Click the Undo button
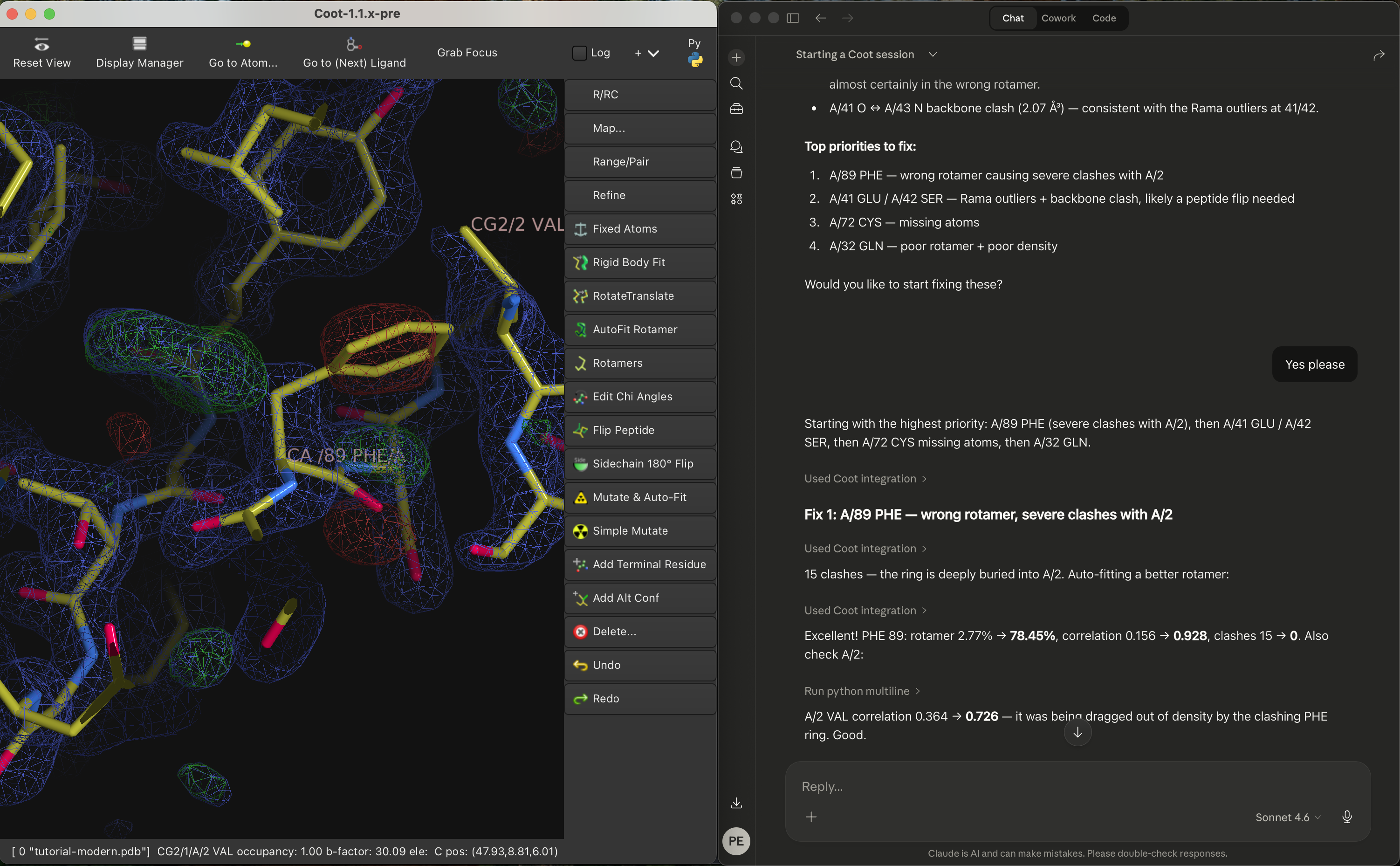The height and width of the screenshot is (866, 1400). pyautogui.click(x=606, y=665)
